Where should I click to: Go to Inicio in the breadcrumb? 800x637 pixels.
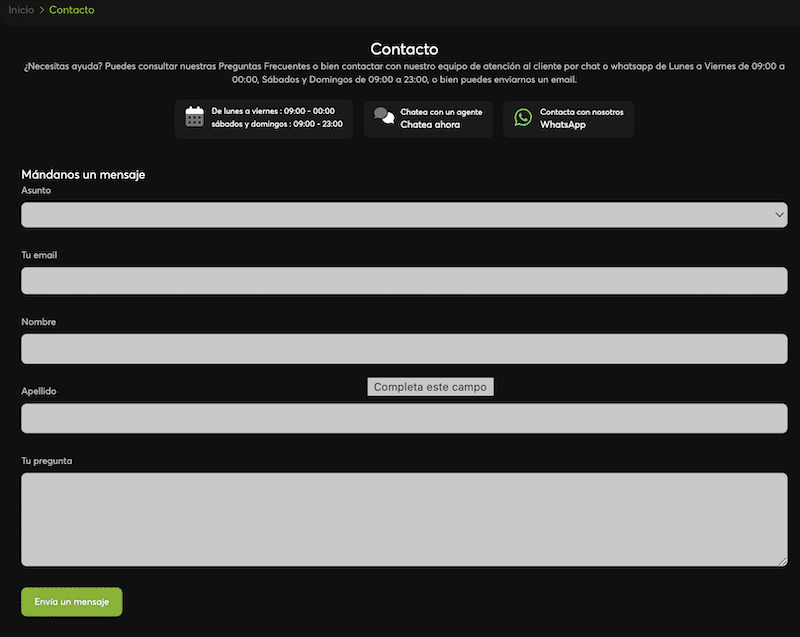point(21,10)
